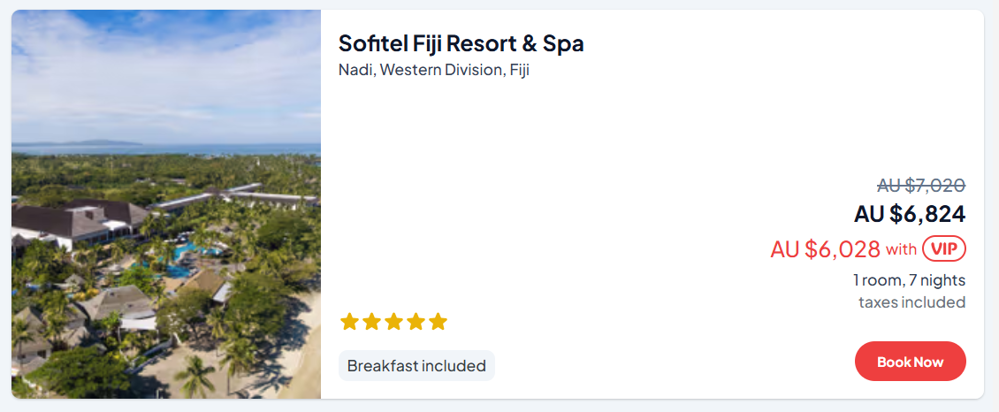Click the "1 room, 7 nights" text
Image resolution: width=999 pixels, height=412 pixels.
click(909, 279)
